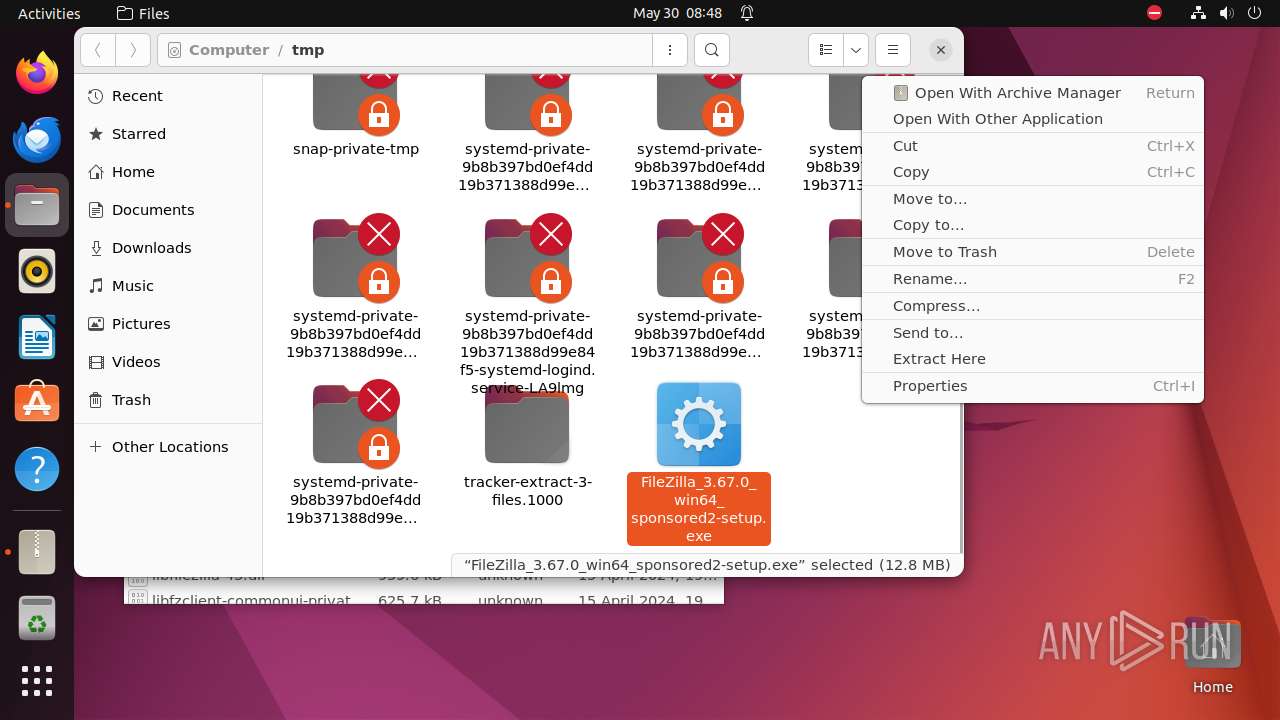Image resolution: width=1280 pixels, height=720 pixels.
Task: Open view options dropdown arrow
Action: point(856,50)
